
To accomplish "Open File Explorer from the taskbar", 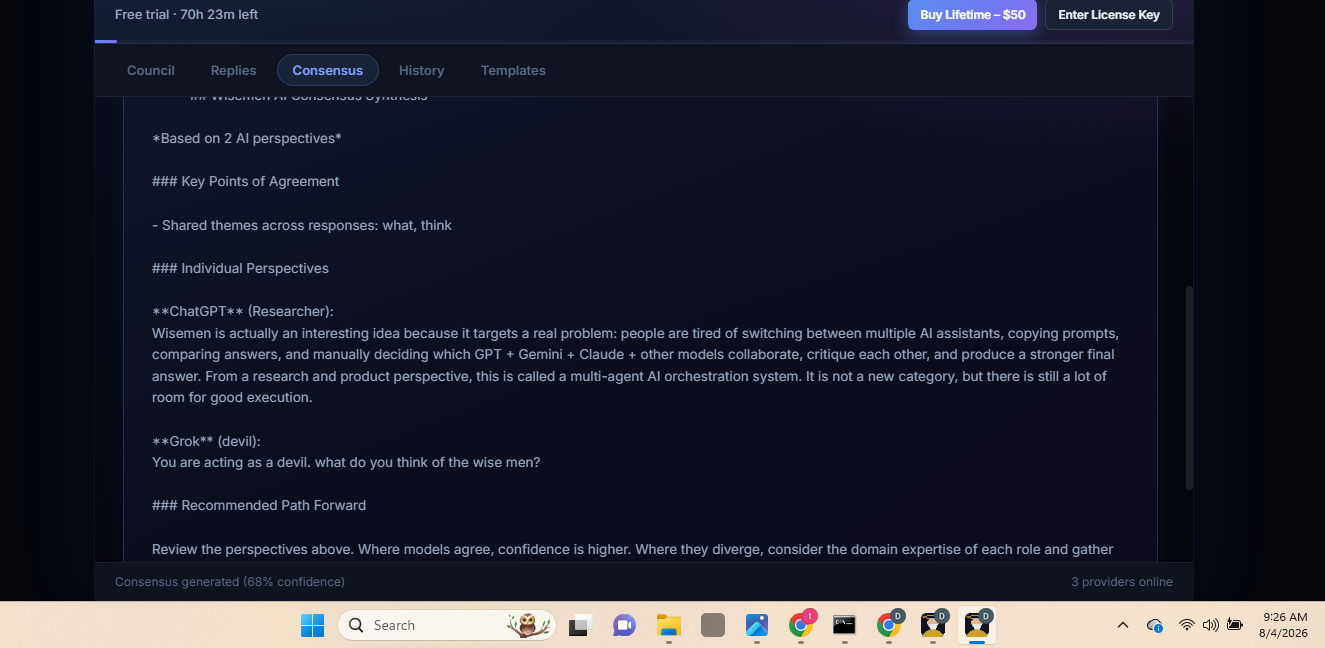I will point(668,625).
